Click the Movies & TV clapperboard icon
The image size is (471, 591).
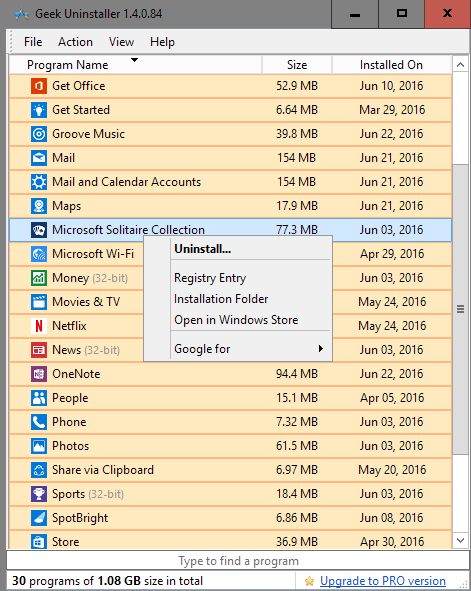pos(39,302)
